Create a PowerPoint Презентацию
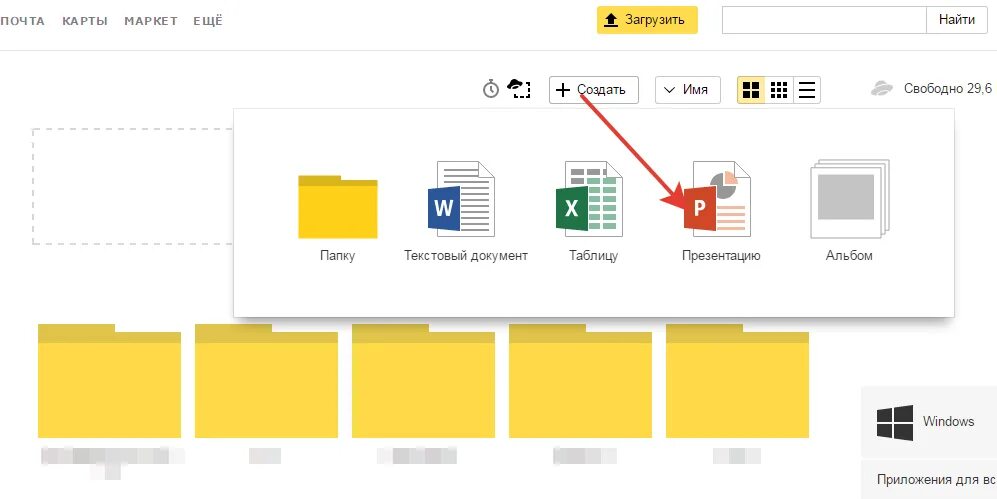Screen dimensions: 997x499 pyautogui.click(x=717, y=198)
